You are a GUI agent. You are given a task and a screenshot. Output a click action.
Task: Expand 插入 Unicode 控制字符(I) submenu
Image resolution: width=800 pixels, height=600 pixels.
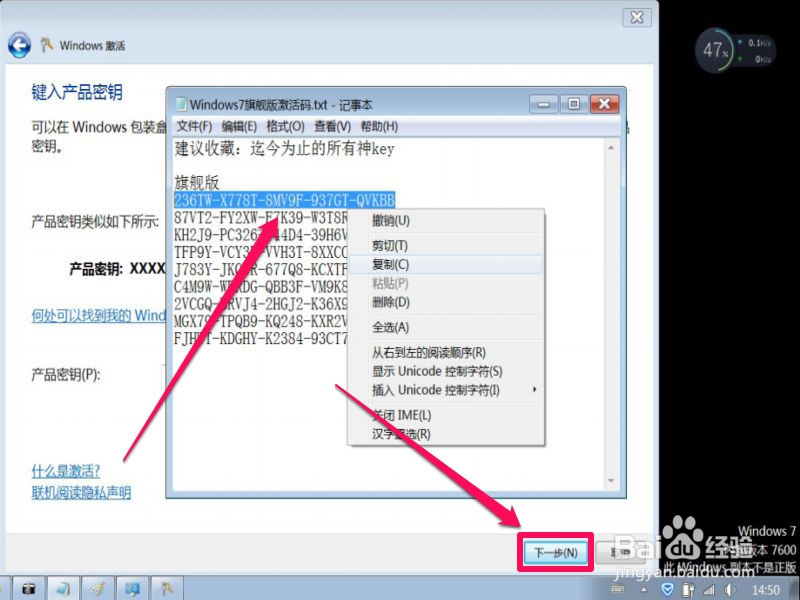click(x=445, y=390)
